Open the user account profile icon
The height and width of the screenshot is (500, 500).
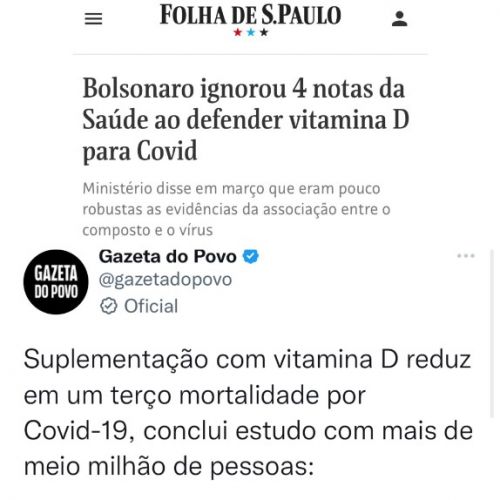(x=399, y=19)
